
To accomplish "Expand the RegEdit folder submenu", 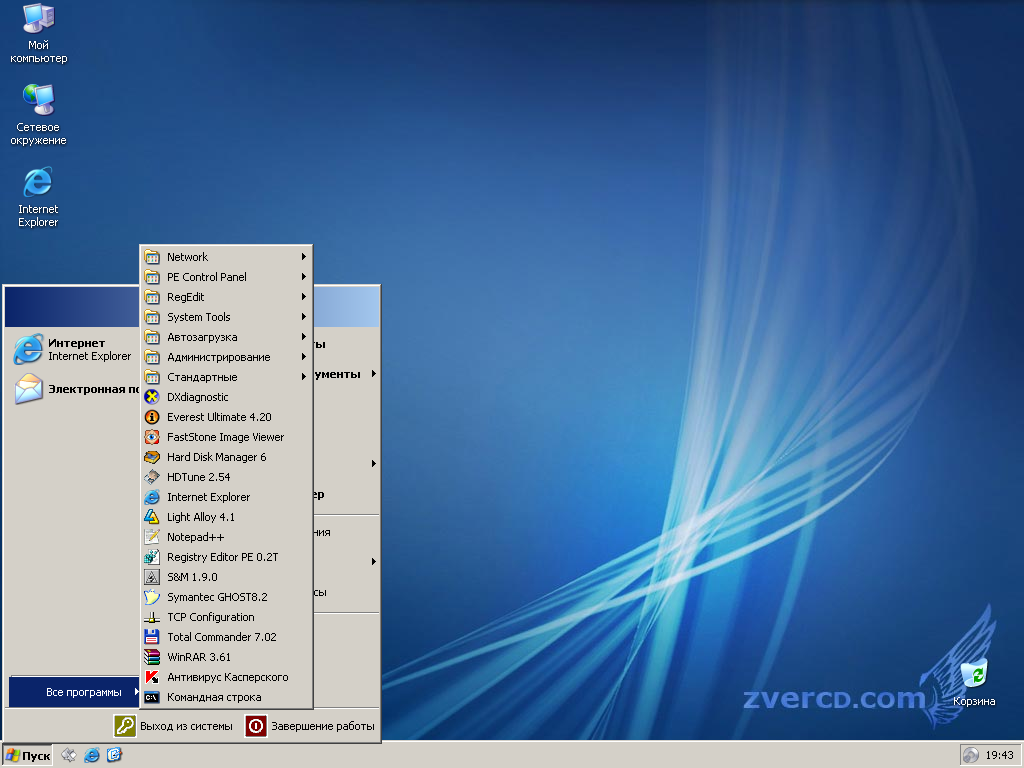I will tap(227, 297).
